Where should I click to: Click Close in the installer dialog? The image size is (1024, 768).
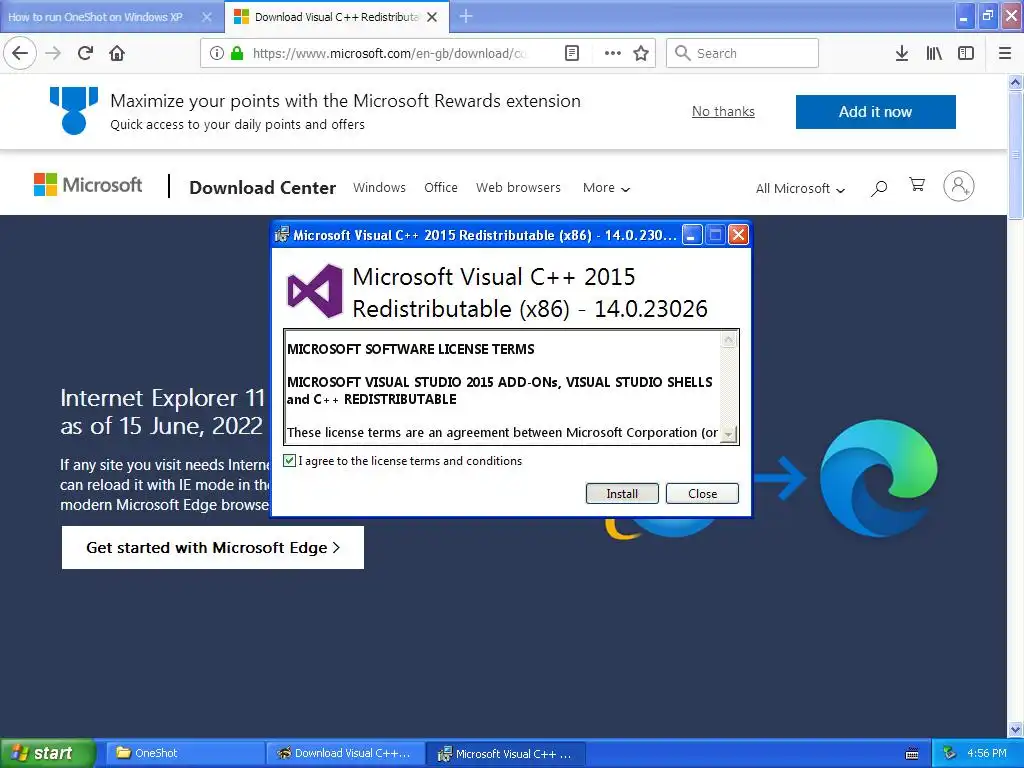(x=702, y=494)
